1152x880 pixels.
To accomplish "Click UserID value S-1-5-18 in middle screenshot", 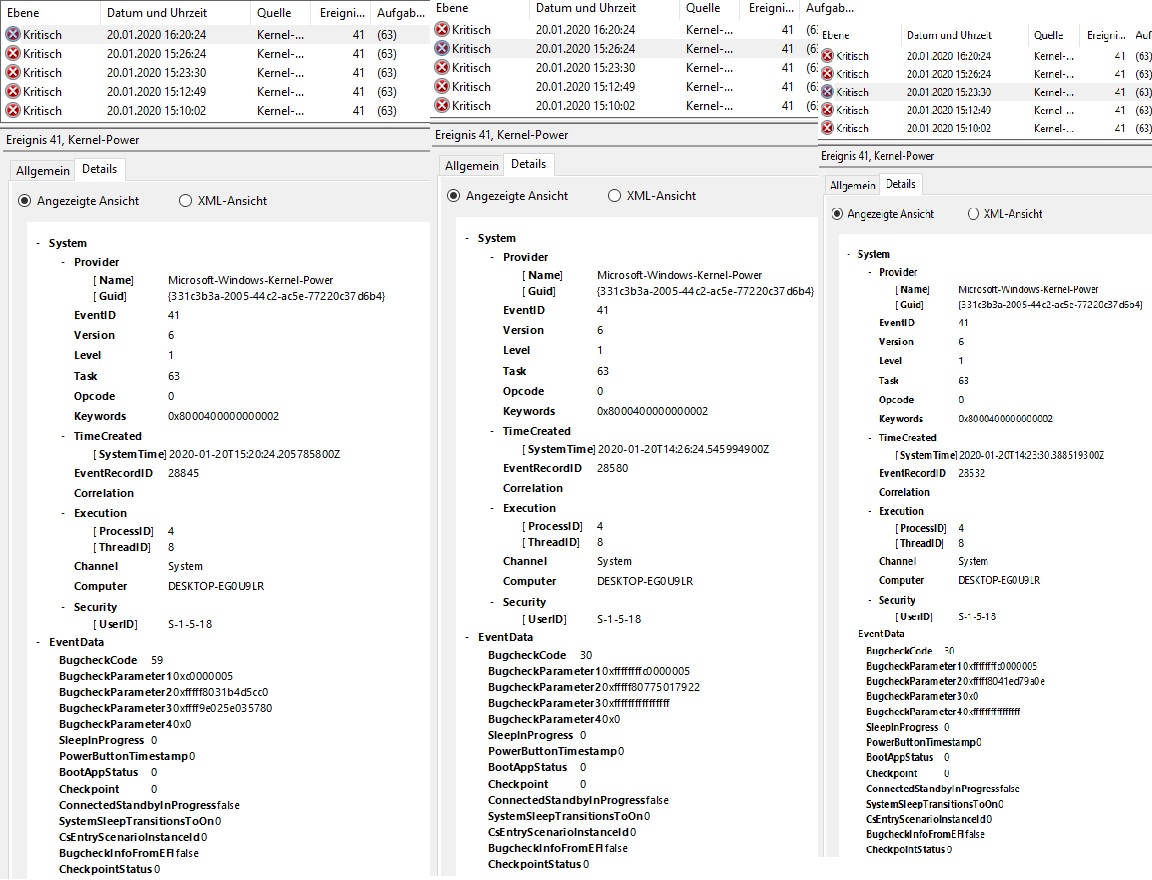I will click(619, 619).
